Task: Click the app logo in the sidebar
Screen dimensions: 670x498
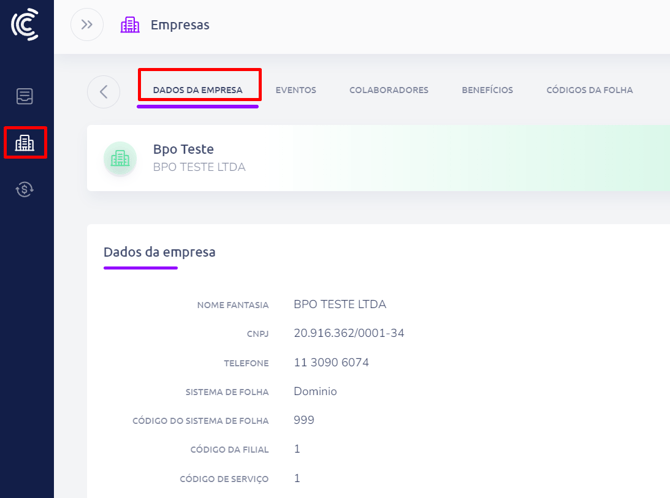Action: pyautogui.click(x=25, y=25)
